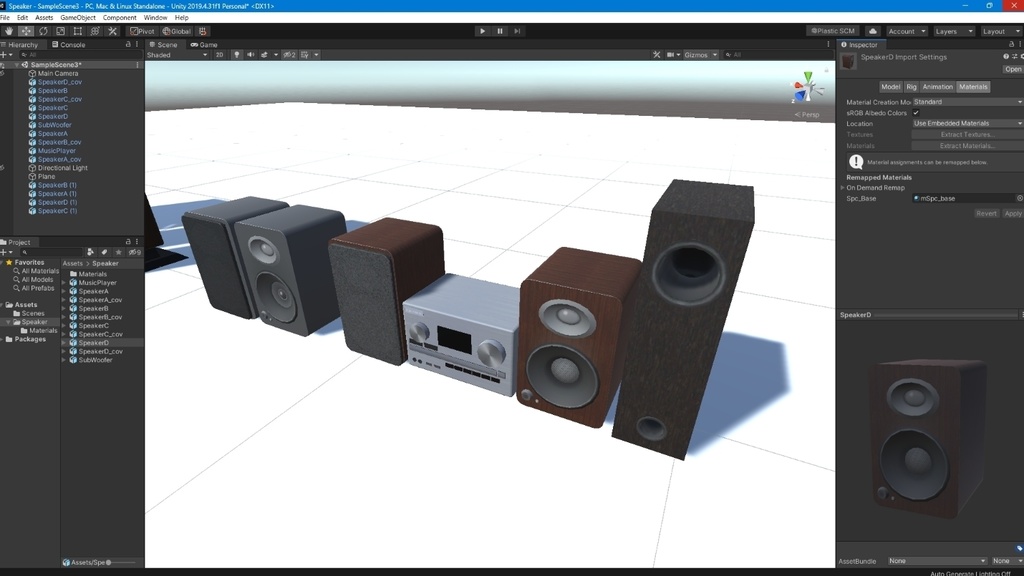Click the Step frame button
1024x576 pixels.
pos(517,31)
